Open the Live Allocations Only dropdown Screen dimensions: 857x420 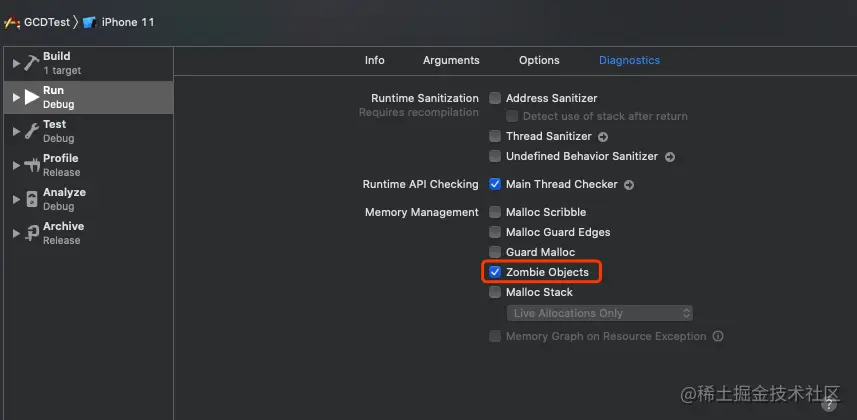tap(600, 313)
